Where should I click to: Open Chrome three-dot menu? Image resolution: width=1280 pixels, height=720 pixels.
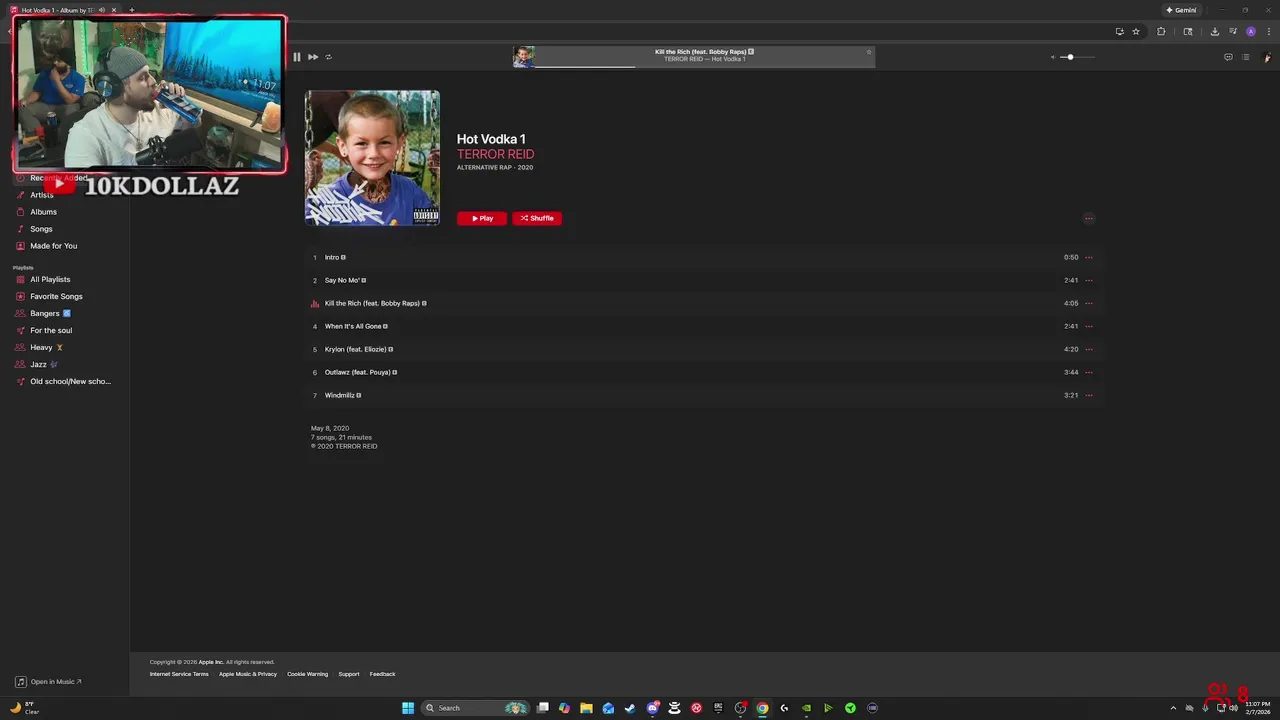point(1268,31)
